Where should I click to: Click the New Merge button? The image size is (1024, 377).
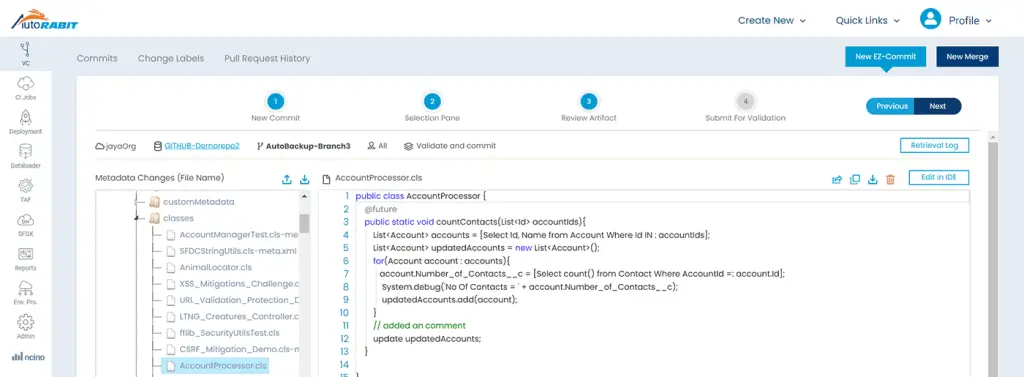[x=967, y=56]
